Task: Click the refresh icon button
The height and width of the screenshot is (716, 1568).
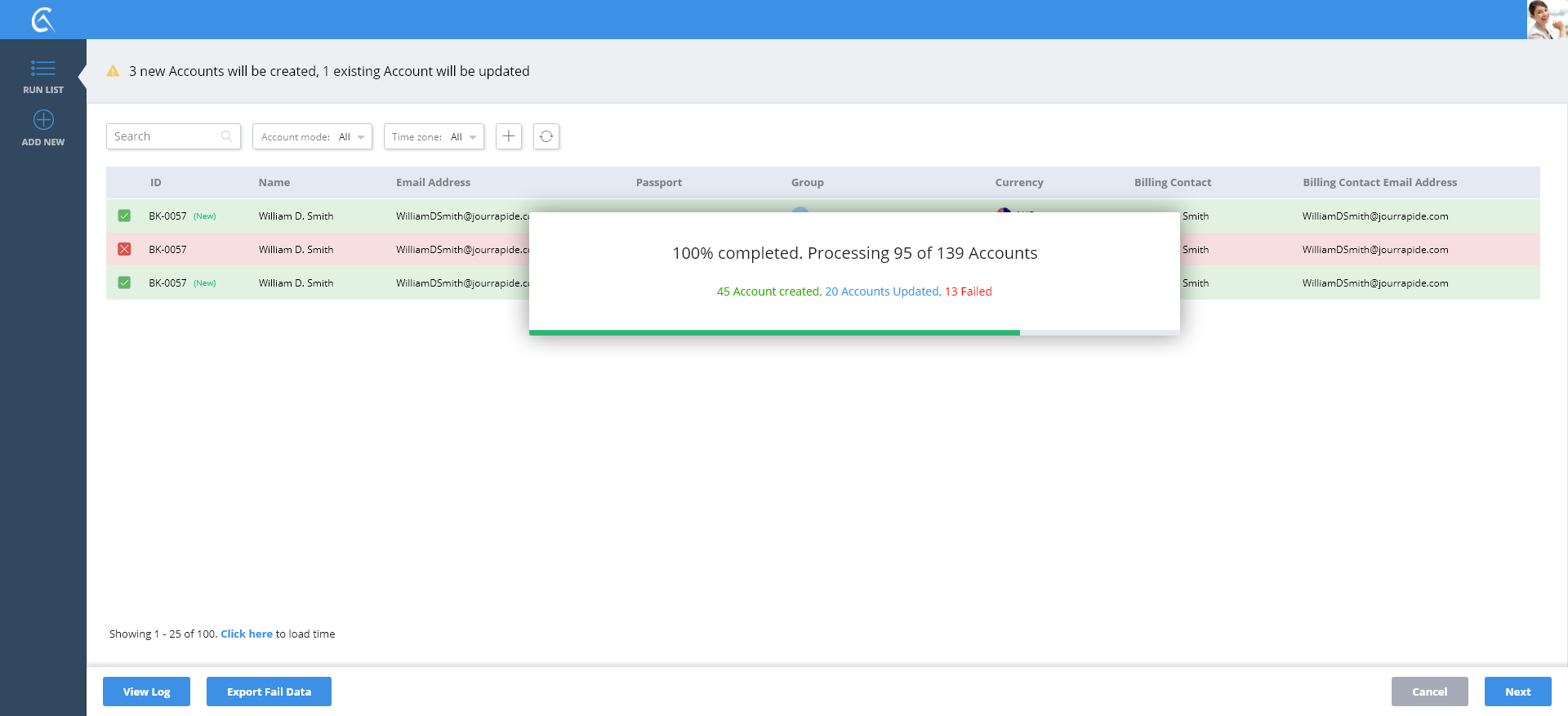Action: pos(546,136)
